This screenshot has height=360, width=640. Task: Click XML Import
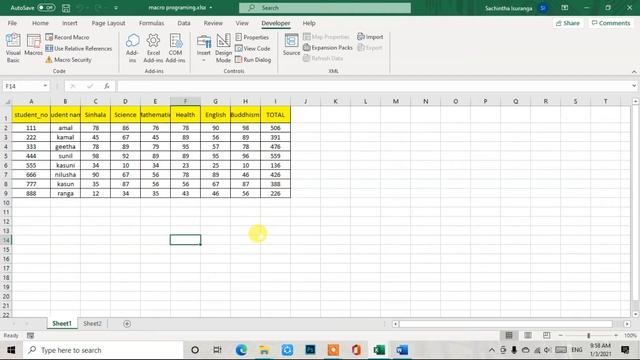click(370, 37)
